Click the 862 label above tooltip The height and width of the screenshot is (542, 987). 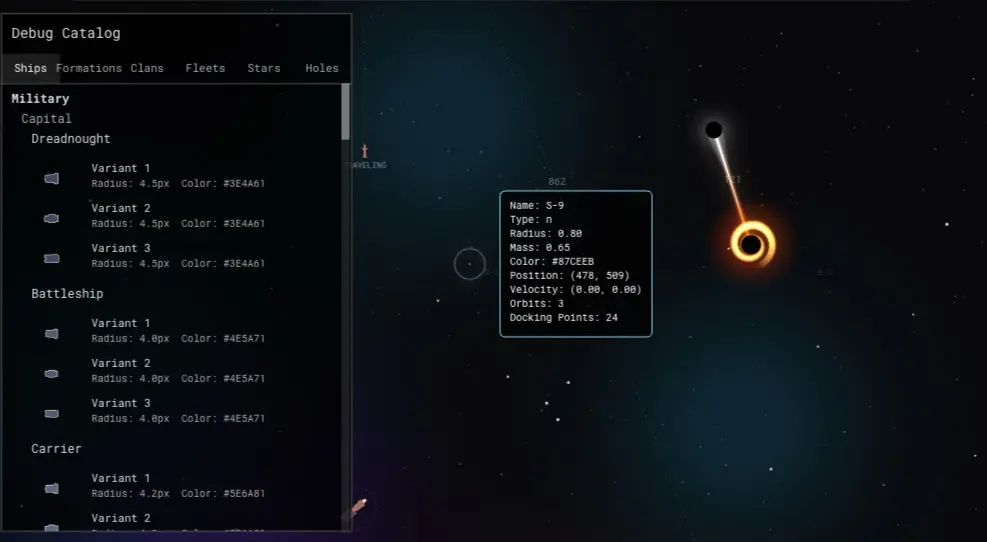click(557, 182)
